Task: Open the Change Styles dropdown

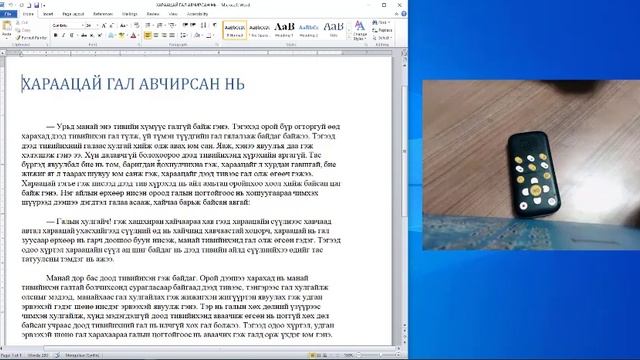Action: 360,30
